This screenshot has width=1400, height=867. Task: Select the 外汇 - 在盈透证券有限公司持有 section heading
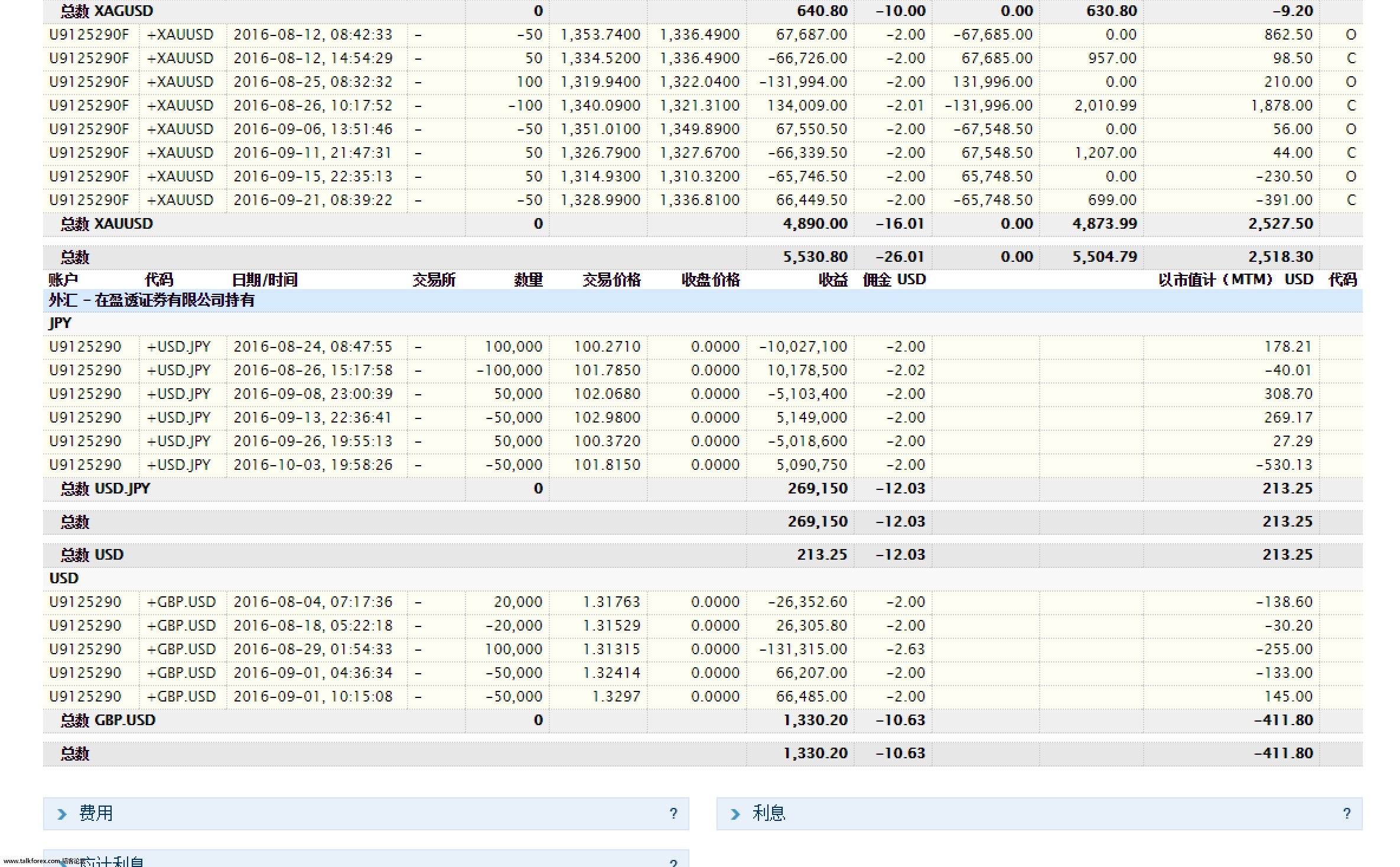click(152, 300)
